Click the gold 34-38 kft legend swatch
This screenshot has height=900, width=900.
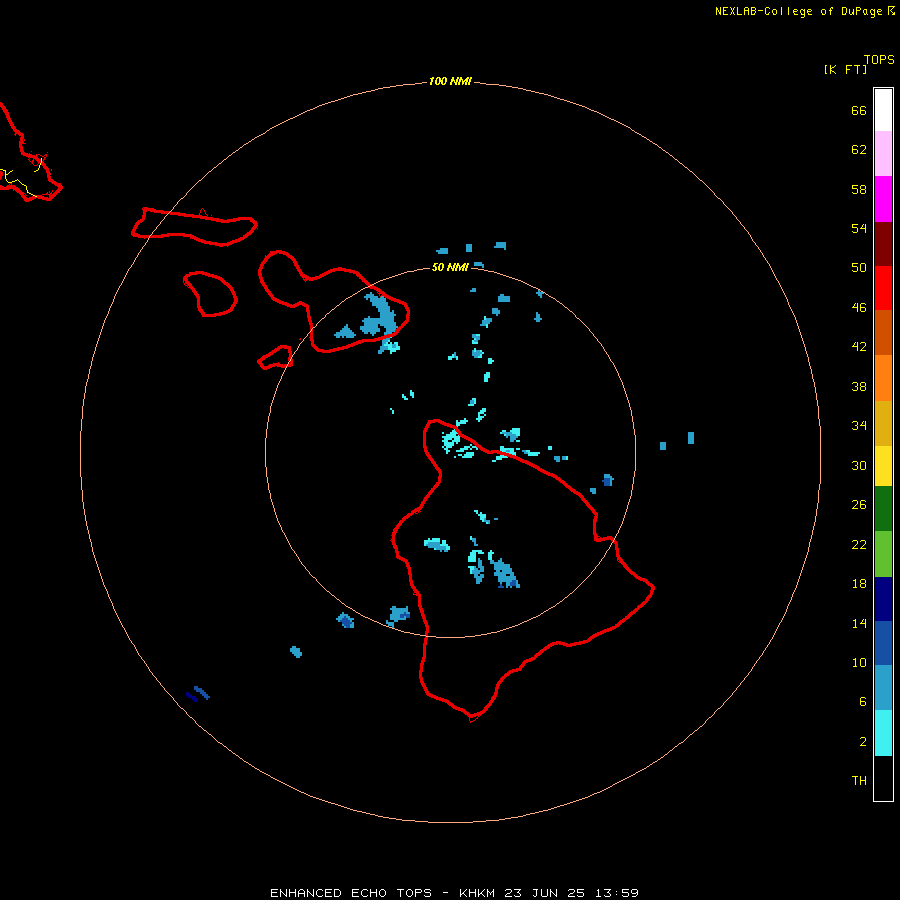[x=883, y=423]
